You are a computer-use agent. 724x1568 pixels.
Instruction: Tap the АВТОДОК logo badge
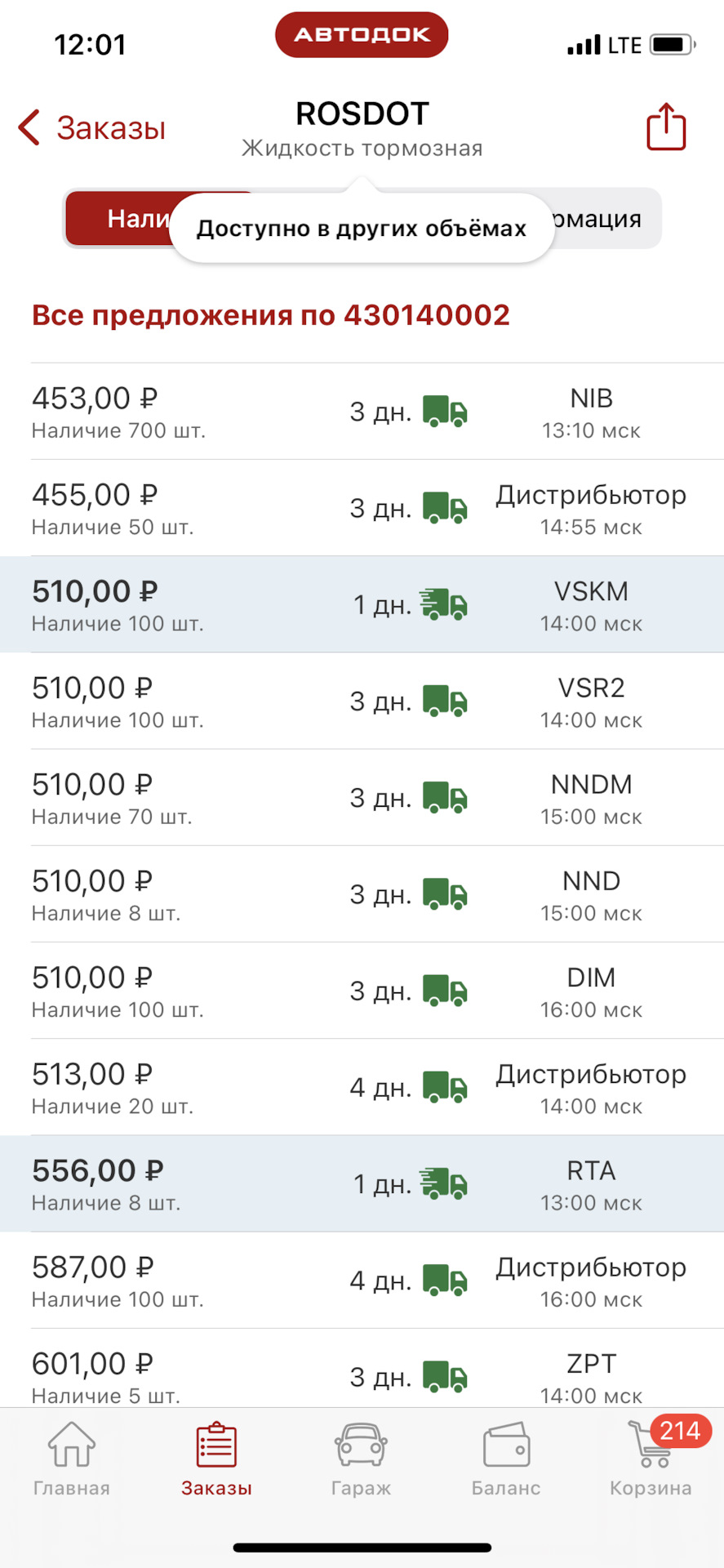pyautogui.click(x=362, y=35)
